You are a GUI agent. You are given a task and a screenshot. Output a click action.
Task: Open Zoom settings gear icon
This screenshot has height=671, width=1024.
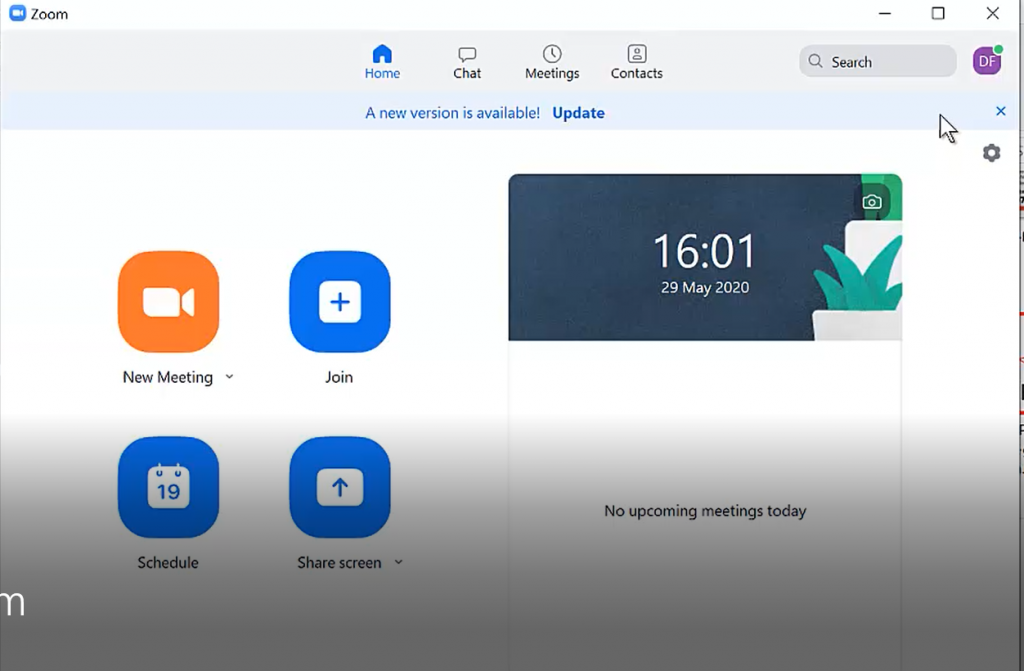[x=991, y=153]
